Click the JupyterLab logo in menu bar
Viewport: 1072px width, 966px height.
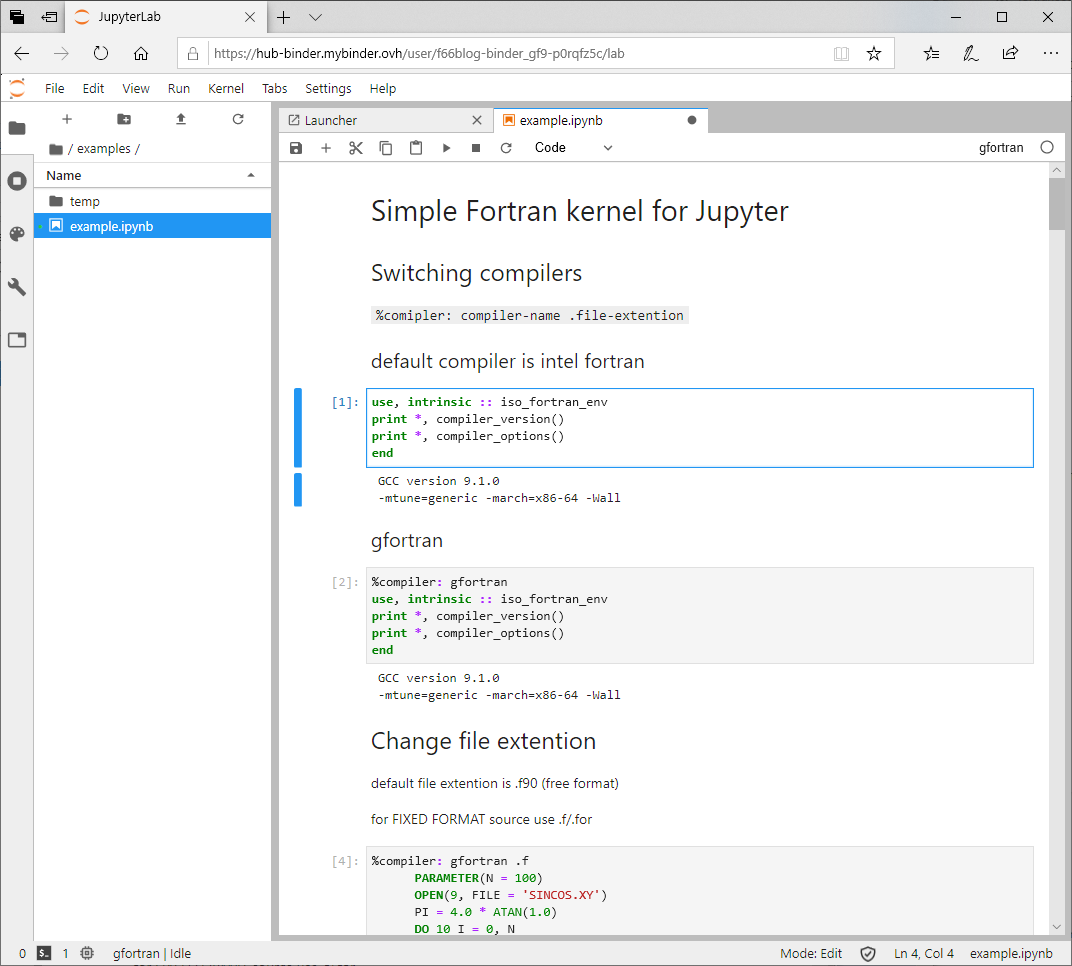[17, 88]
